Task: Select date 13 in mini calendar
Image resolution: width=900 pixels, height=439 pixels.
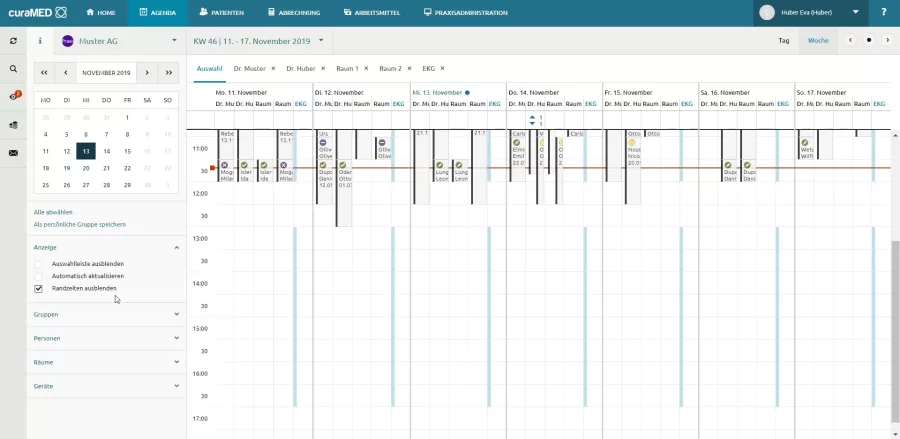Action: [86, 151]
